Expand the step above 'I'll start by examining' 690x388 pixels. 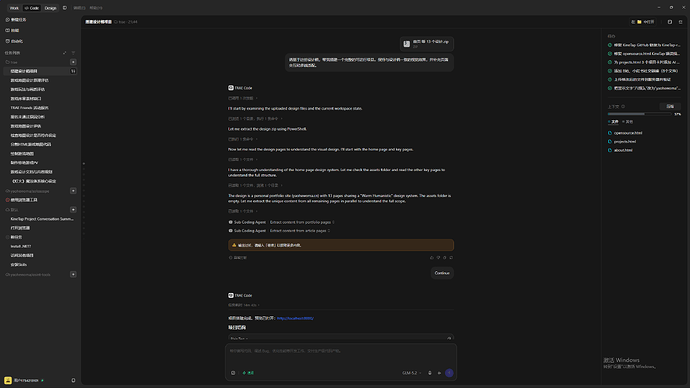tap(242, 98)
